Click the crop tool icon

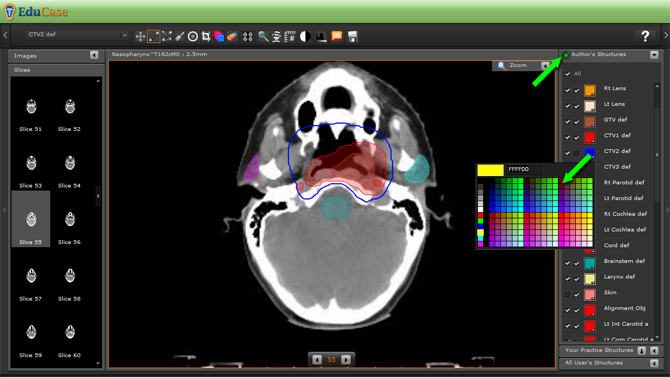tap(206, 36)
